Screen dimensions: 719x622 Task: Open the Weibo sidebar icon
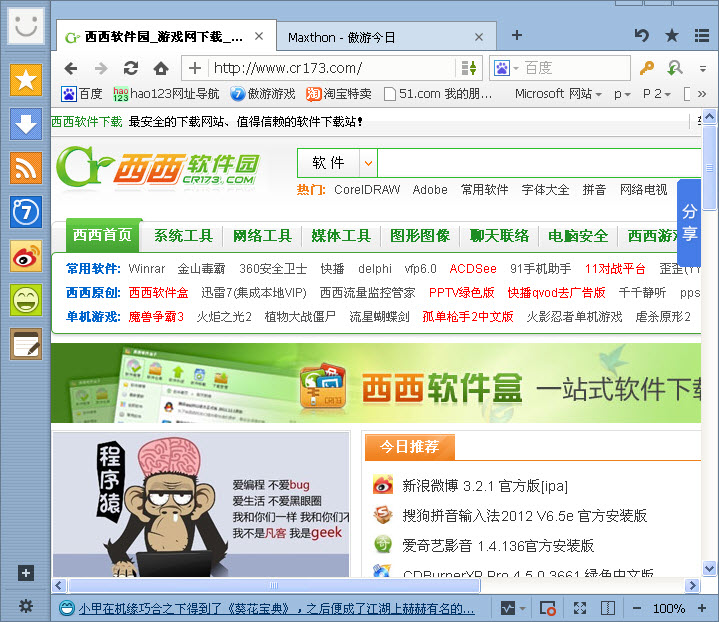26,256
